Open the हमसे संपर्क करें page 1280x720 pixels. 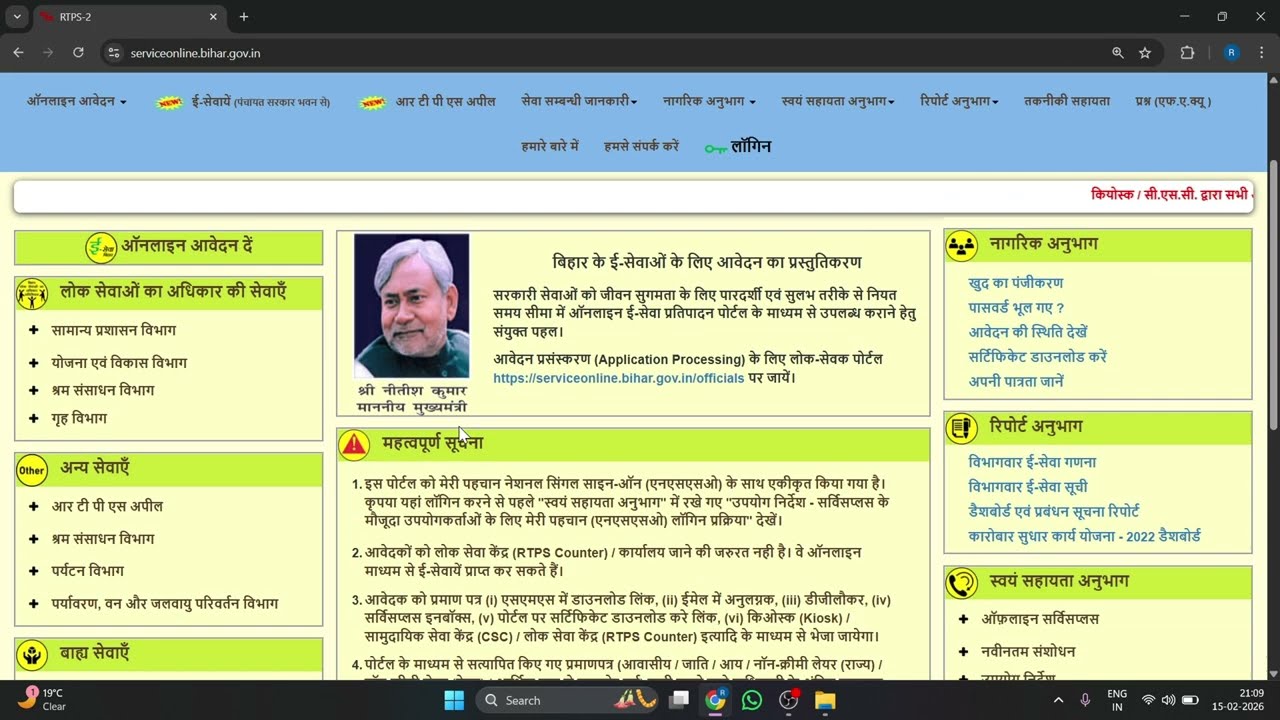click(x=641, y=146)
